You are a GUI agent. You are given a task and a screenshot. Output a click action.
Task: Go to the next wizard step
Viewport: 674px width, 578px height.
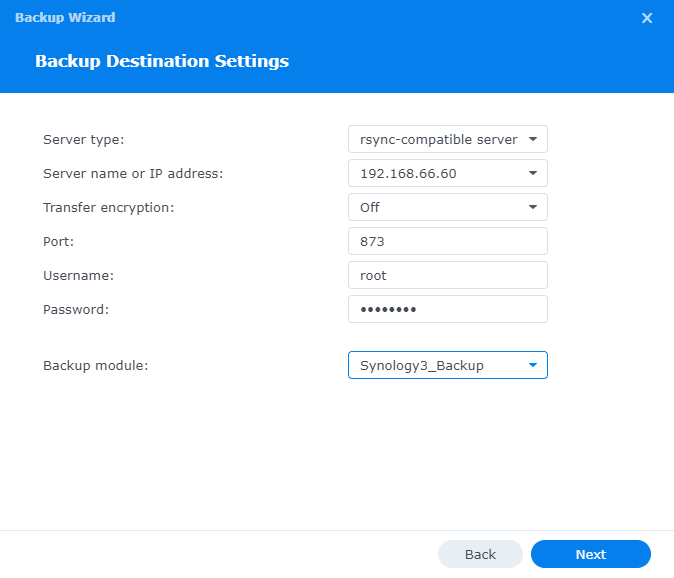click(590, 554)
